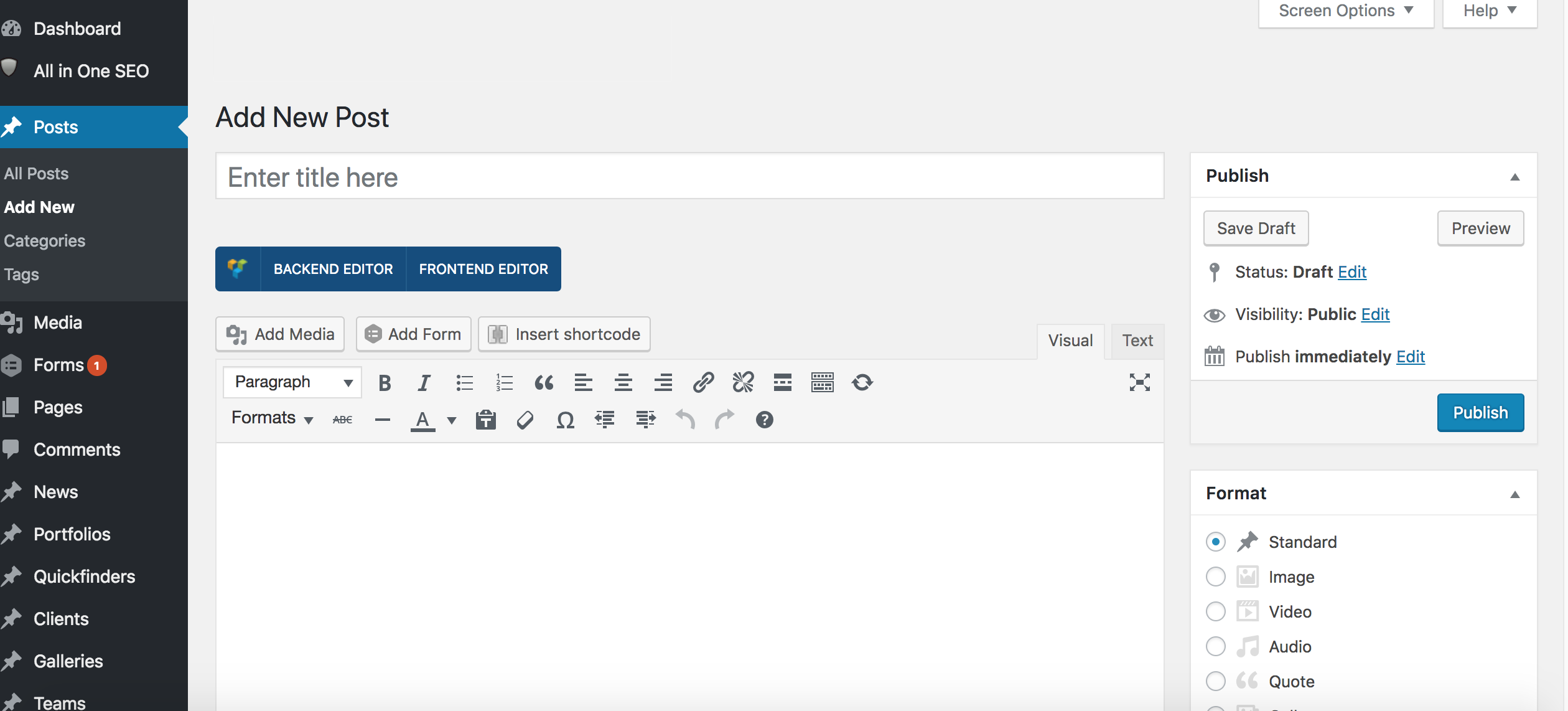
Task: Switch to the Frontend Editor tab
Action: (483, 268)
